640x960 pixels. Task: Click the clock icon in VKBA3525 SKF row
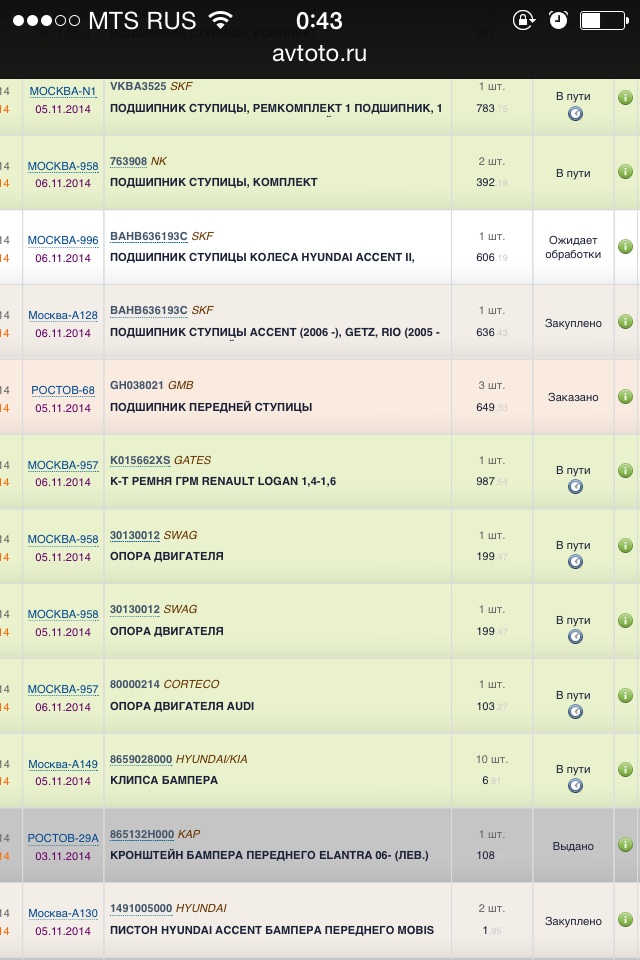click(x=575, y=114)
